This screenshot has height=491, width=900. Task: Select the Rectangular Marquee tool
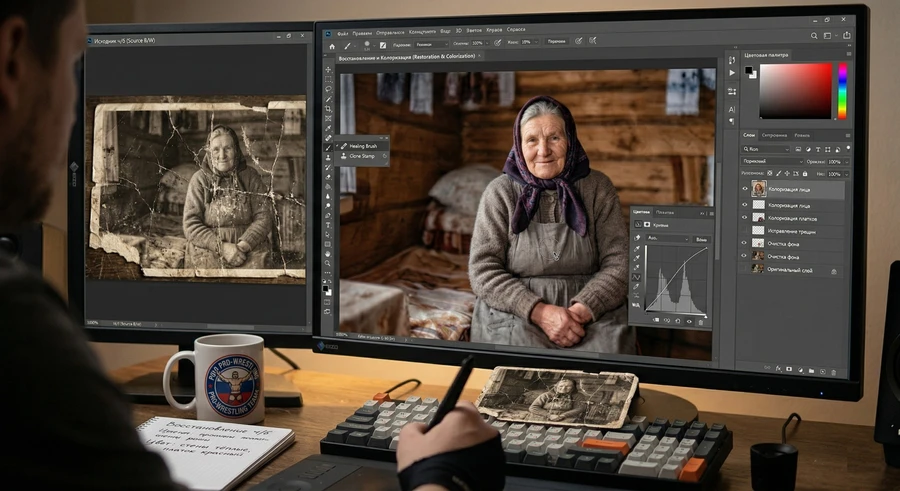tap(328, 80)
